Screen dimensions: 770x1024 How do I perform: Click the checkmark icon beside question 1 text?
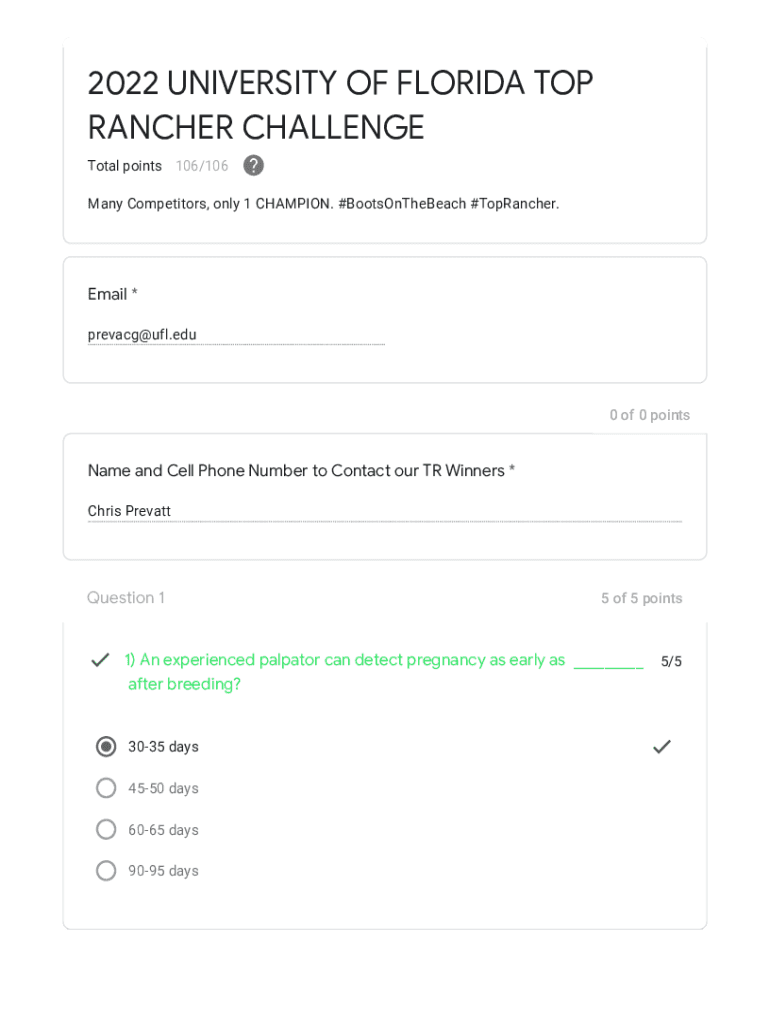pos(100,660)
